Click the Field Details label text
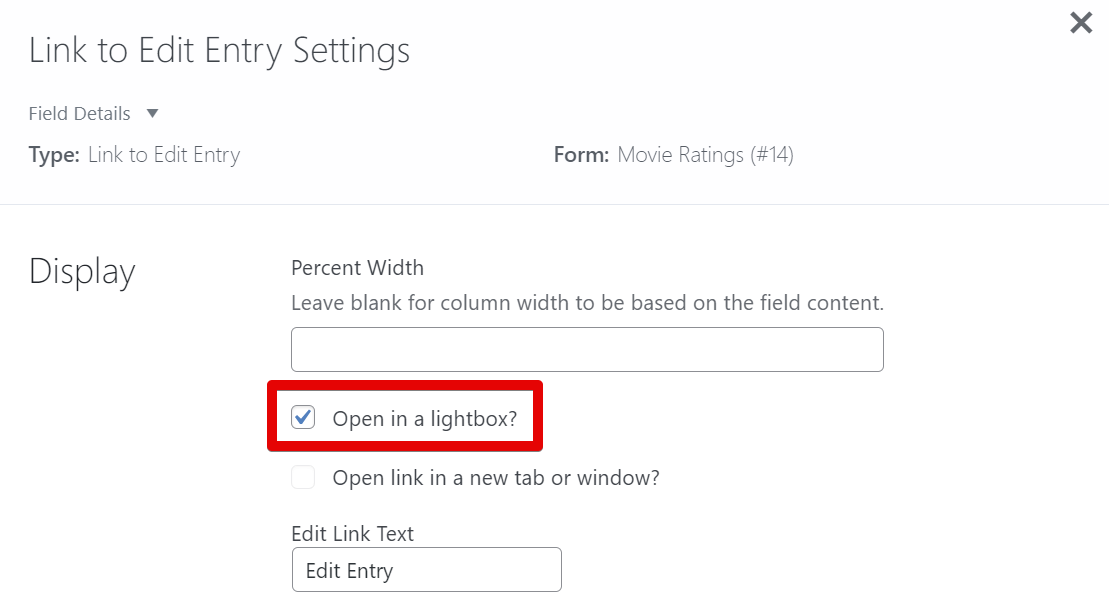 point(79,113)
